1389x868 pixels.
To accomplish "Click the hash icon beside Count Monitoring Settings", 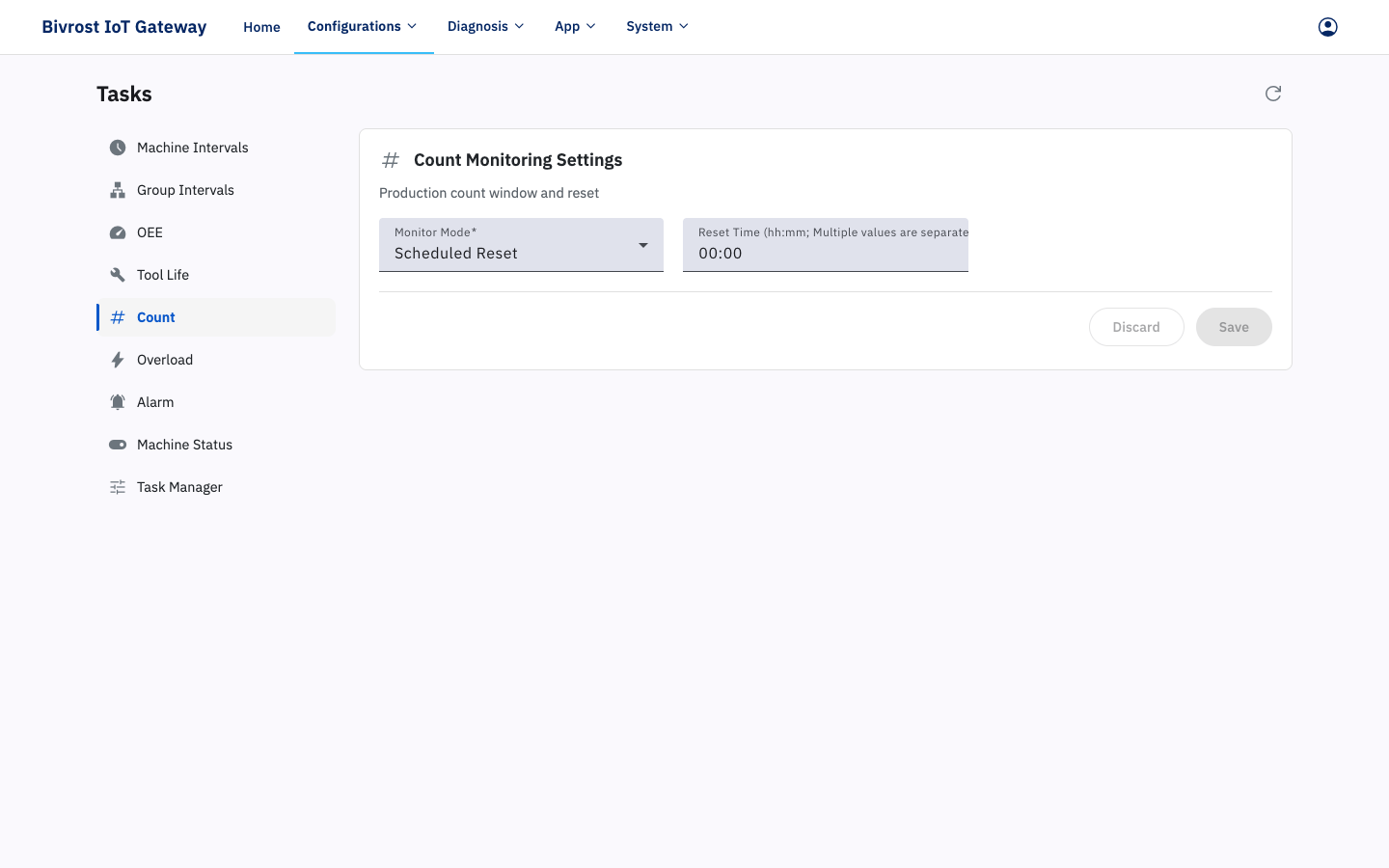I will pos(391,160).
